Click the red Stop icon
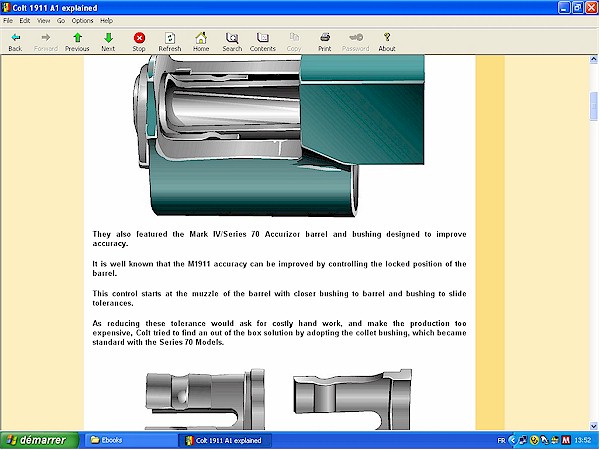Image resolution: width=600 pixels, height=450 pixels. 139,38
